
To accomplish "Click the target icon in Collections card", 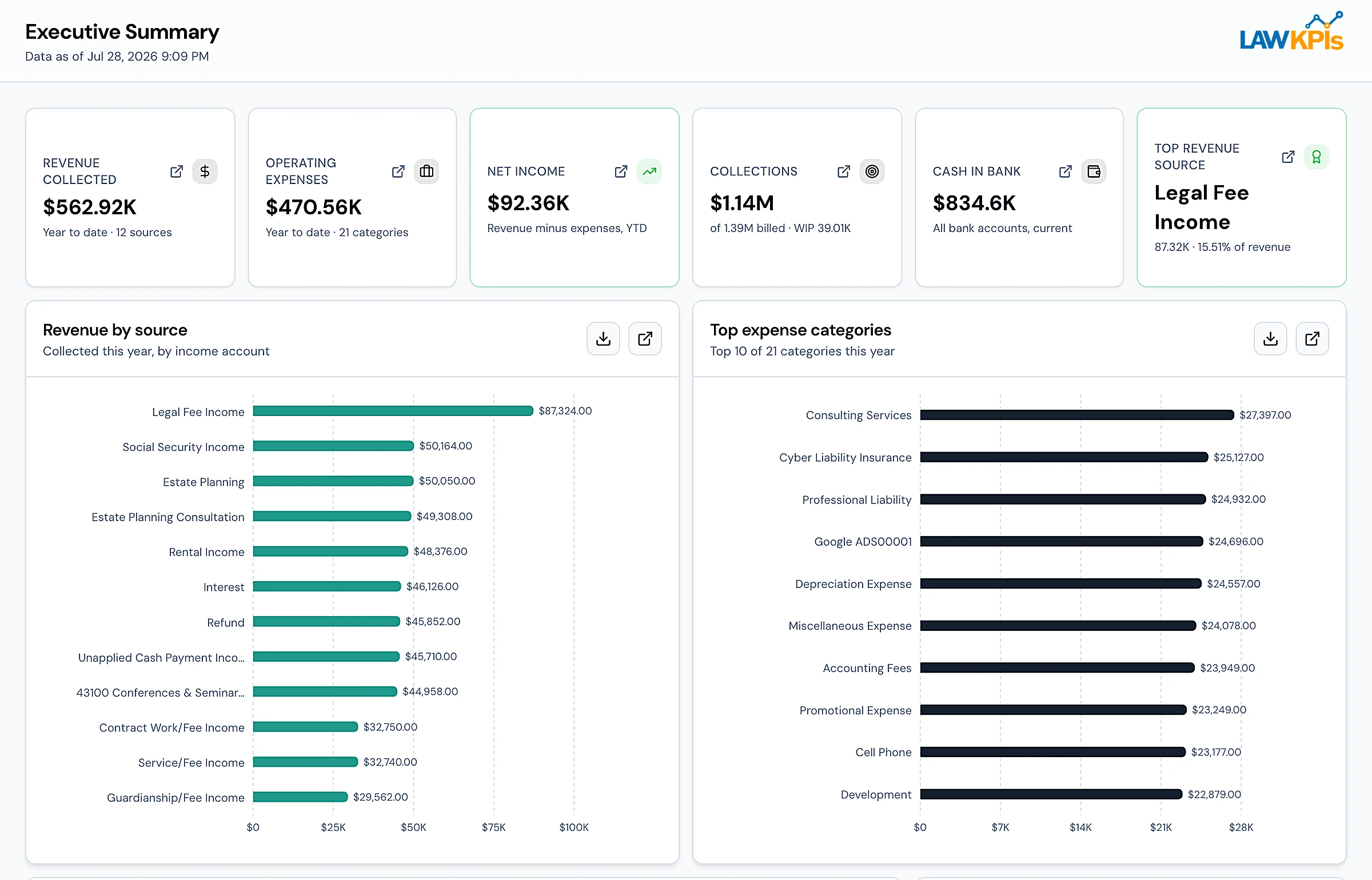I will coord(872,171).
